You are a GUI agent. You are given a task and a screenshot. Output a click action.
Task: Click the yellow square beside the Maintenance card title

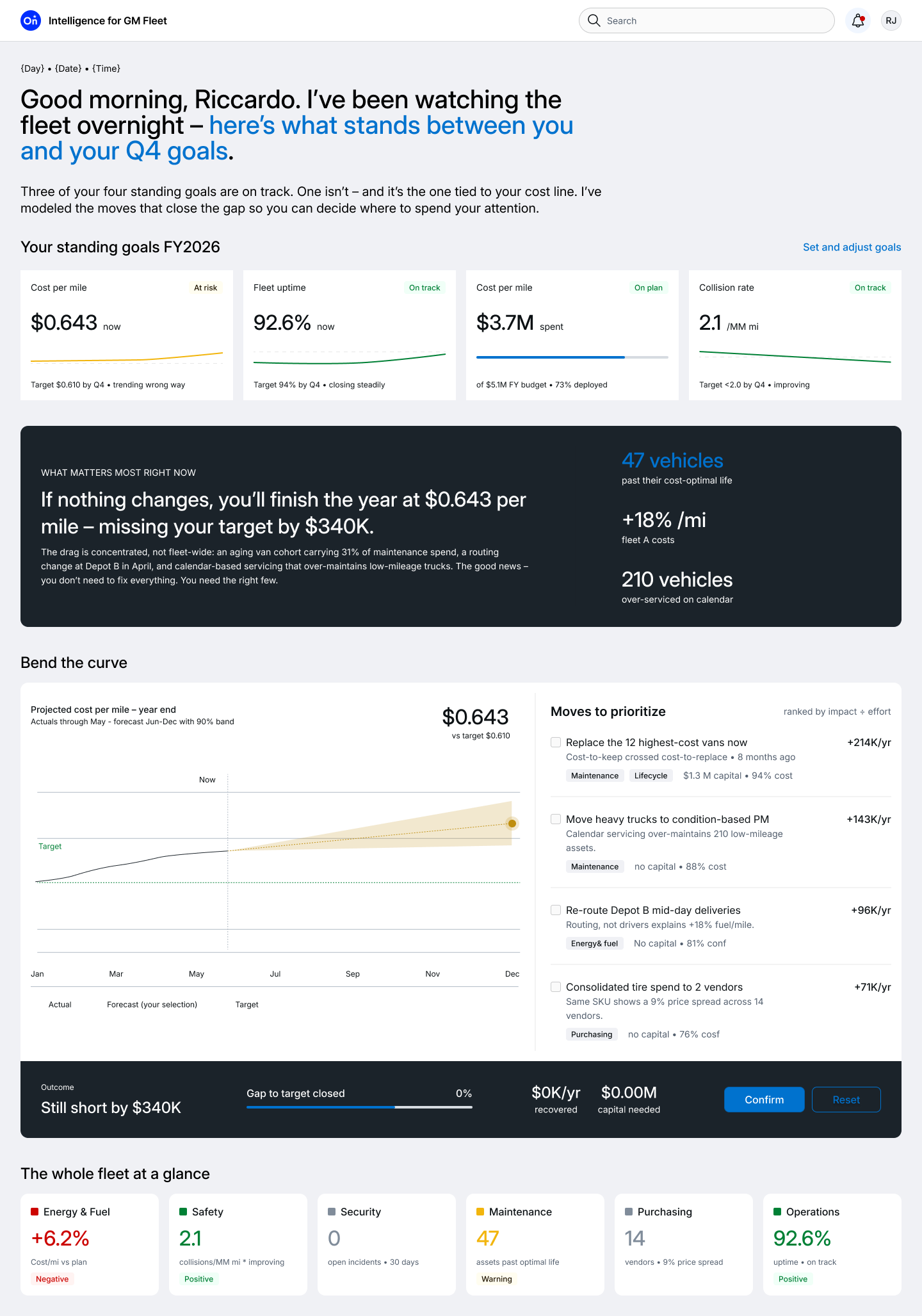pos(480,1212)
